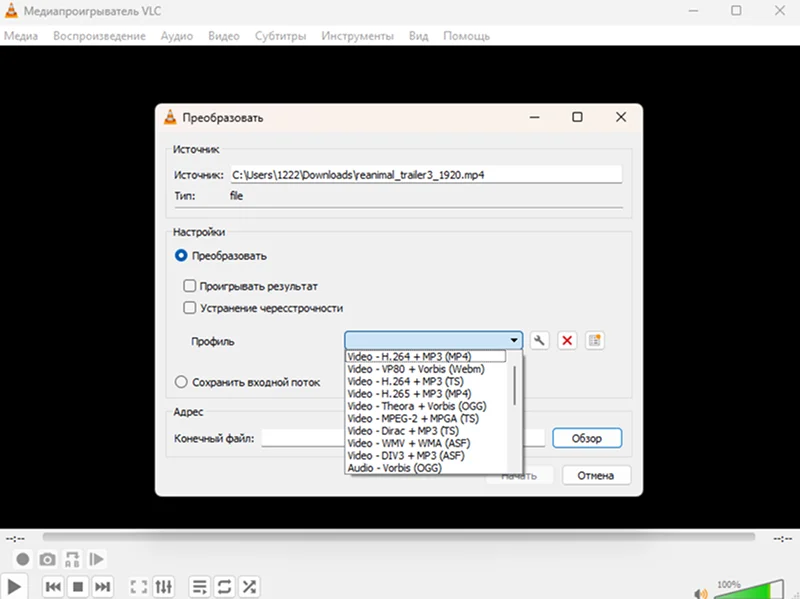Open the Медиа menu
800x599 pixels.
tap(21, 36)
